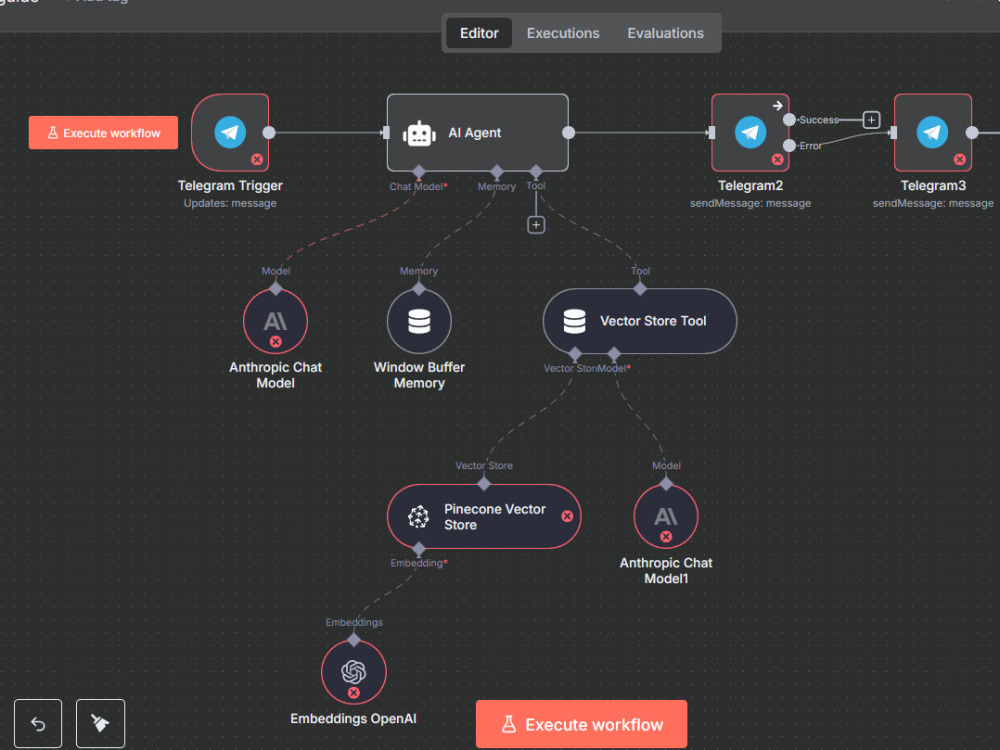Click the error badge on Anthropic Chat Model
Image resolution: width=1000 pixels, height=750 pixels.
(276, 342)
